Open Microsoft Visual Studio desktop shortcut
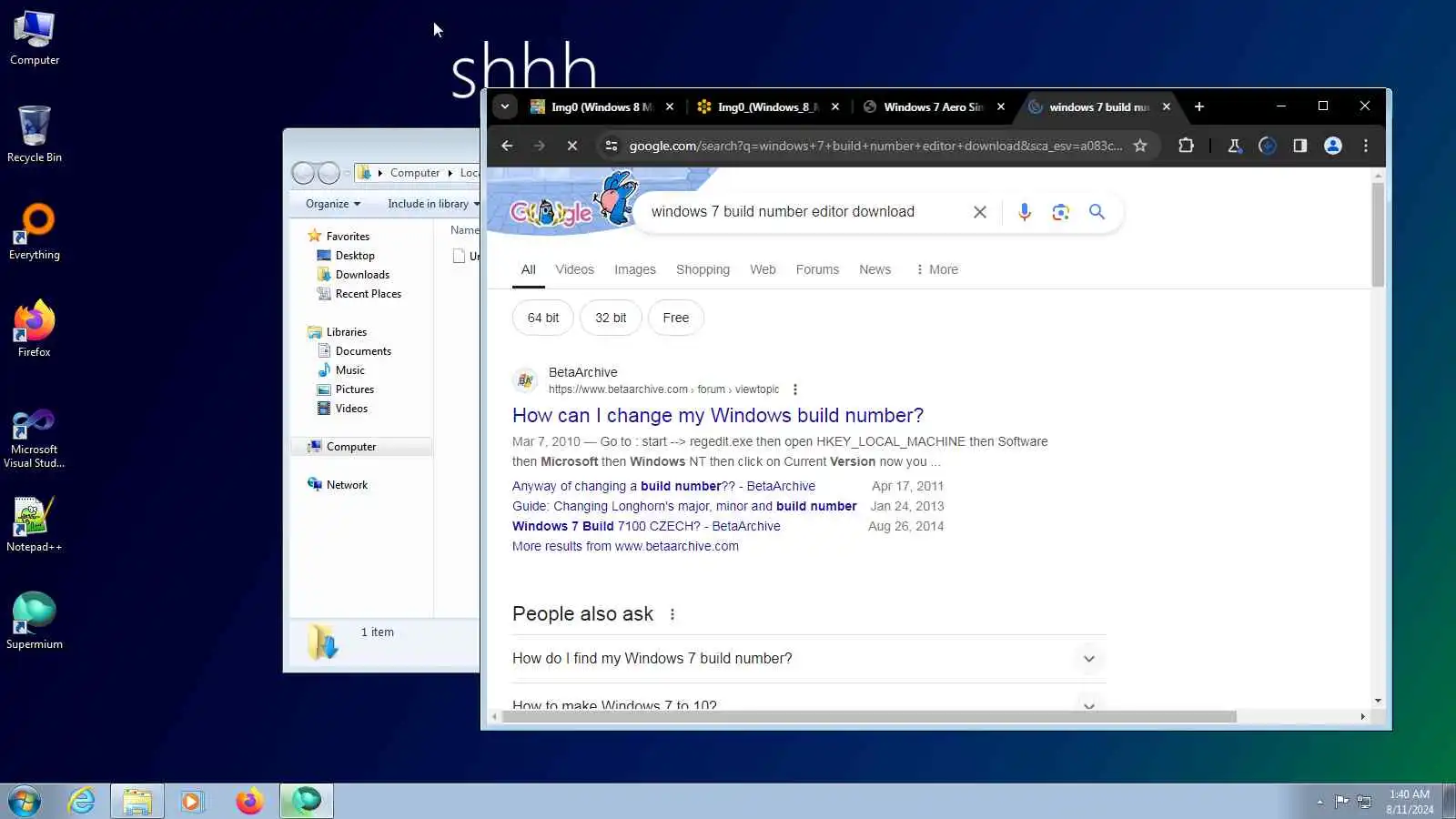 pyautogui.click(x=35, y=439)
